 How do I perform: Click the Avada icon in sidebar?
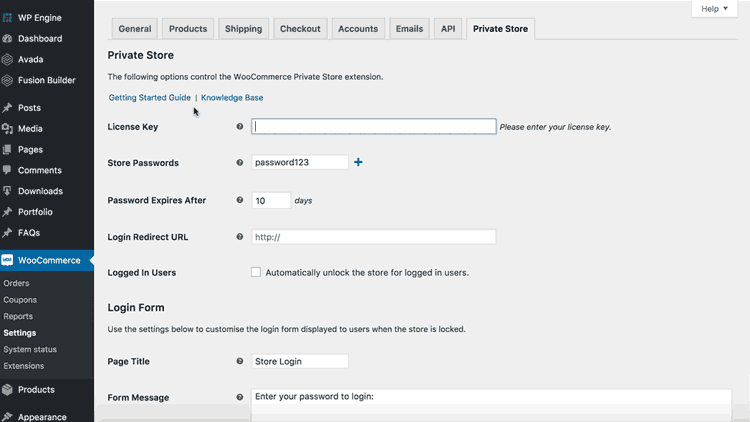7,59
